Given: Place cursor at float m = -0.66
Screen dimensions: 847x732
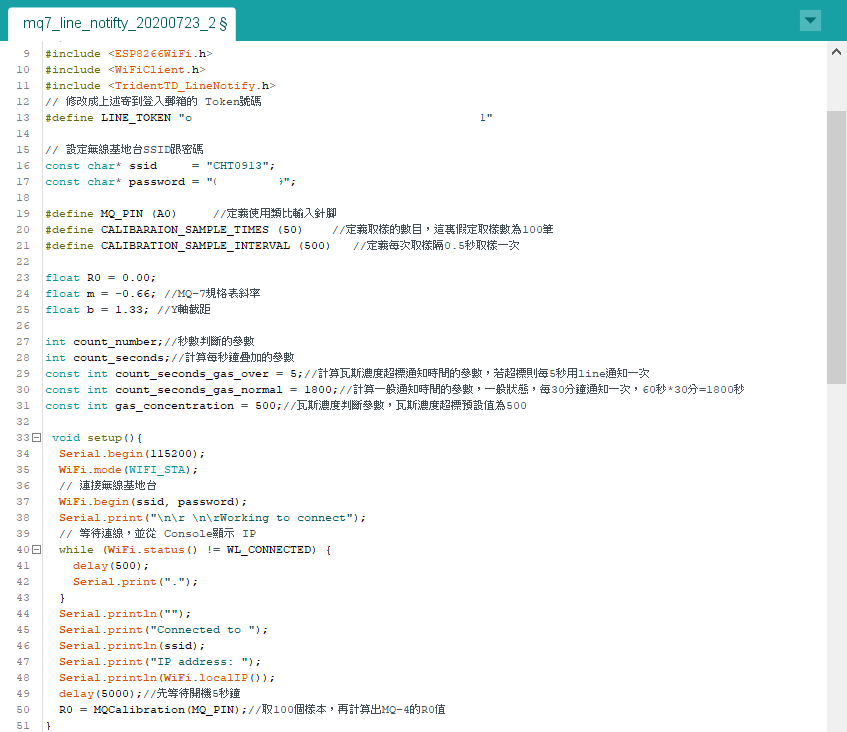Looking at the screenshot, I should (x=100, y=294).
